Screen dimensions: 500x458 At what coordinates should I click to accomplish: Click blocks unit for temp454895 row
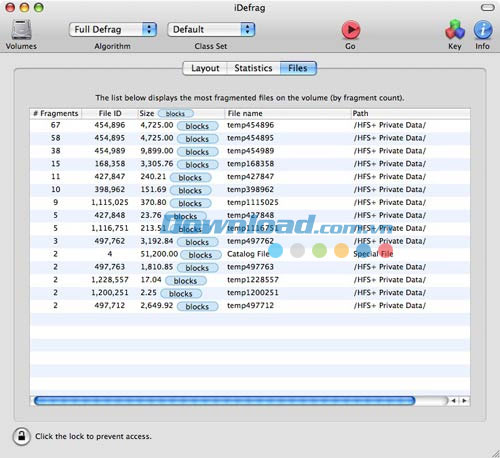point(197,139)
